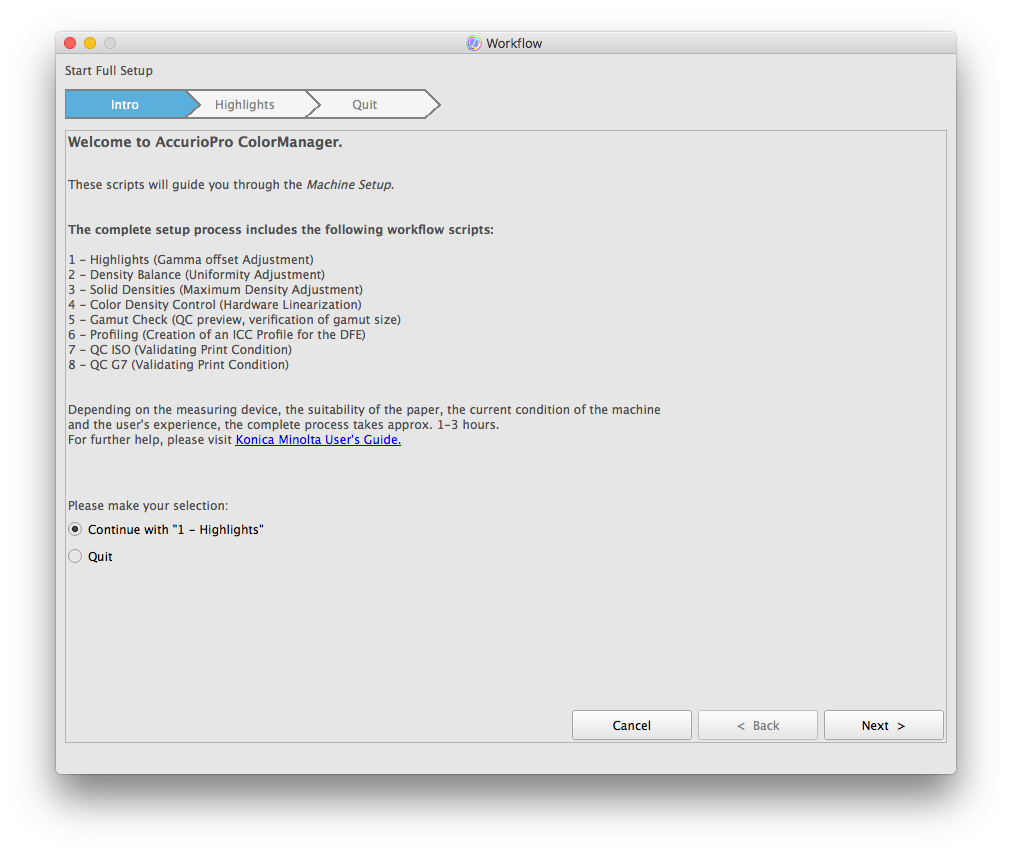
Task: Click the Highlights (Gamma offset Adjustment) line
Action: coord(191,260)
